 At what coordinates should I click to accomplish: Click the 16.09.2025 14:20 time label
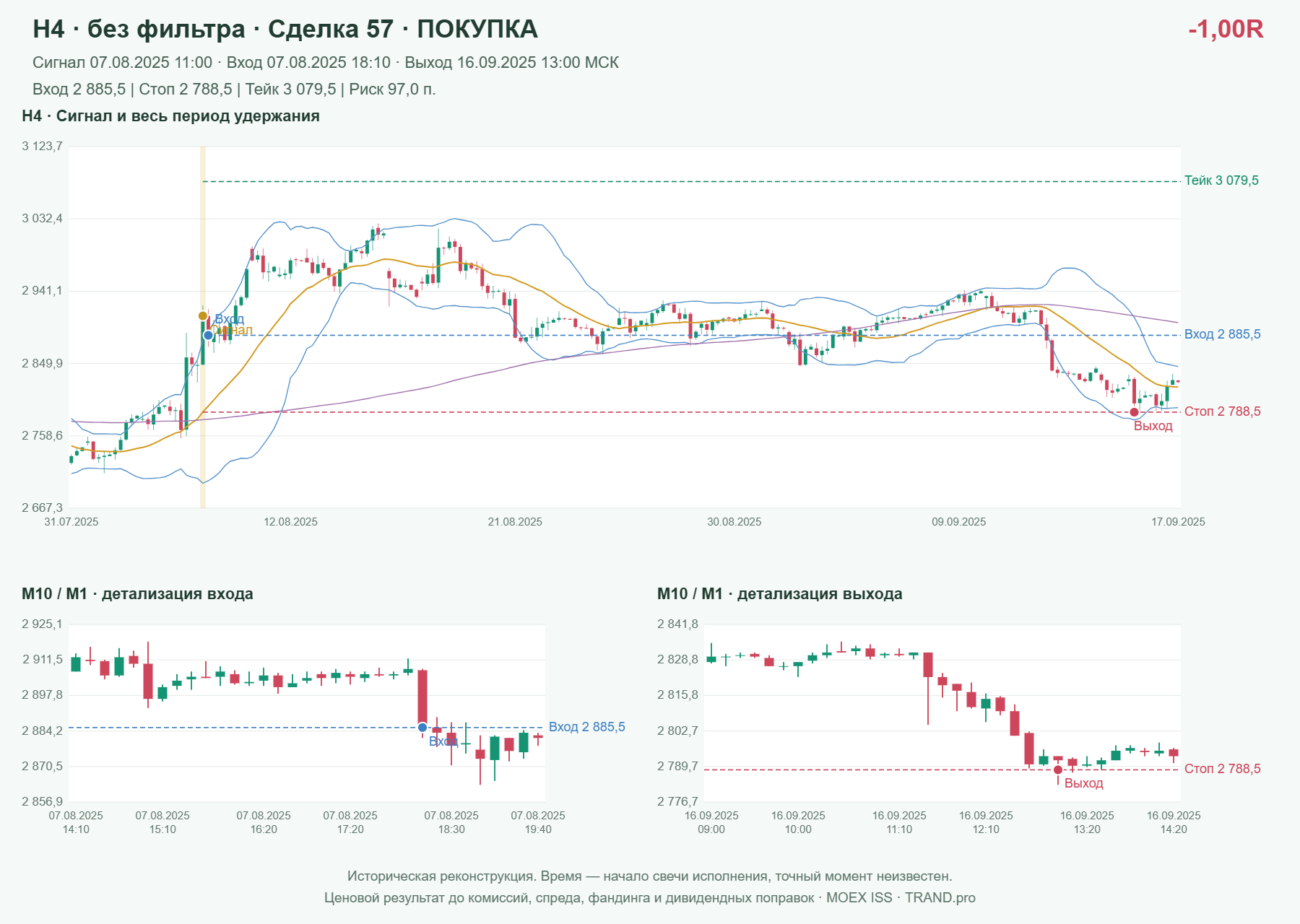tap(1174, 822)
